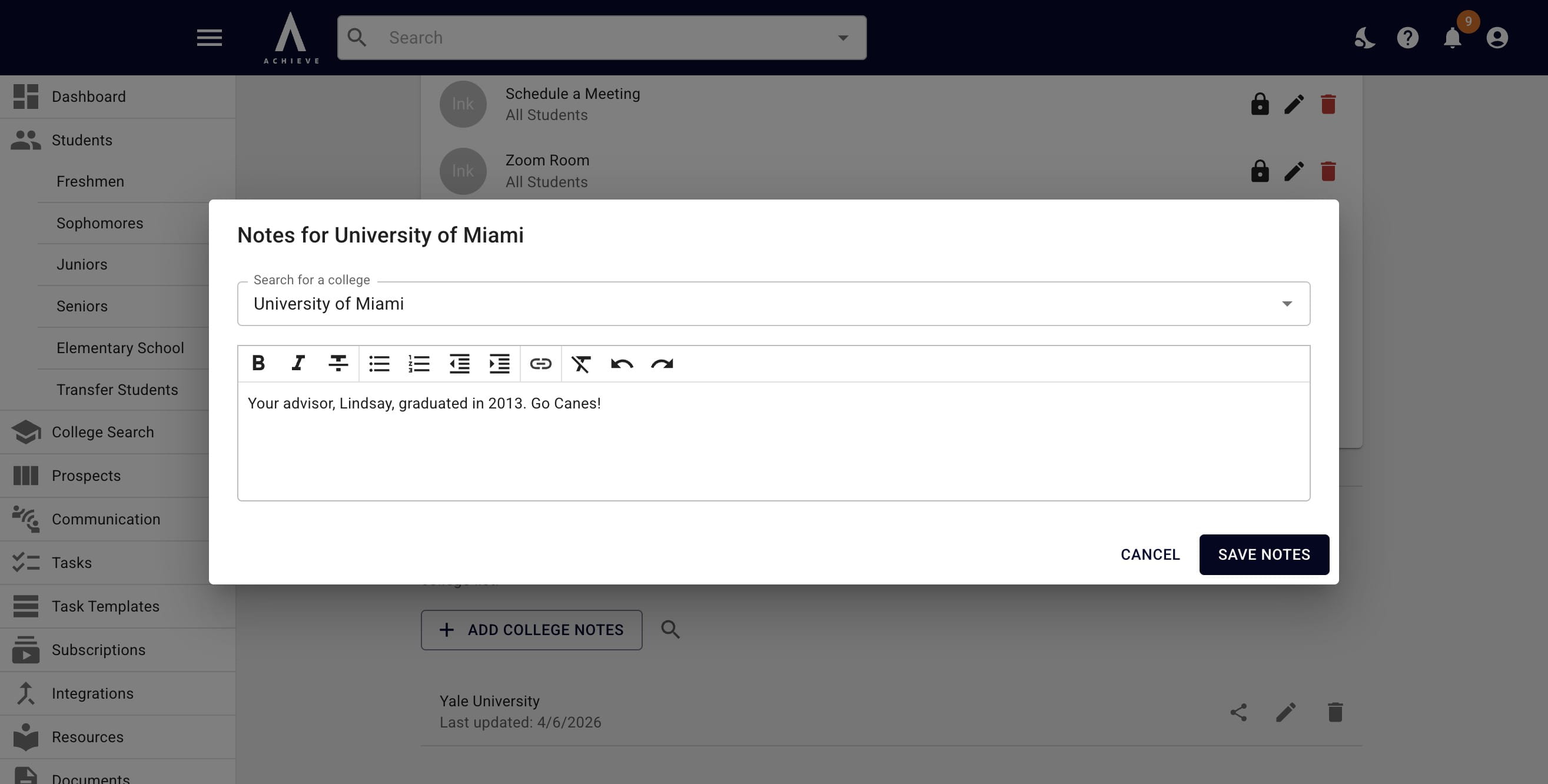Click the Zoom Room link avatar
Image resolution: width=1548 pixels, height=784 pixels.
click(x=463, y=171)
